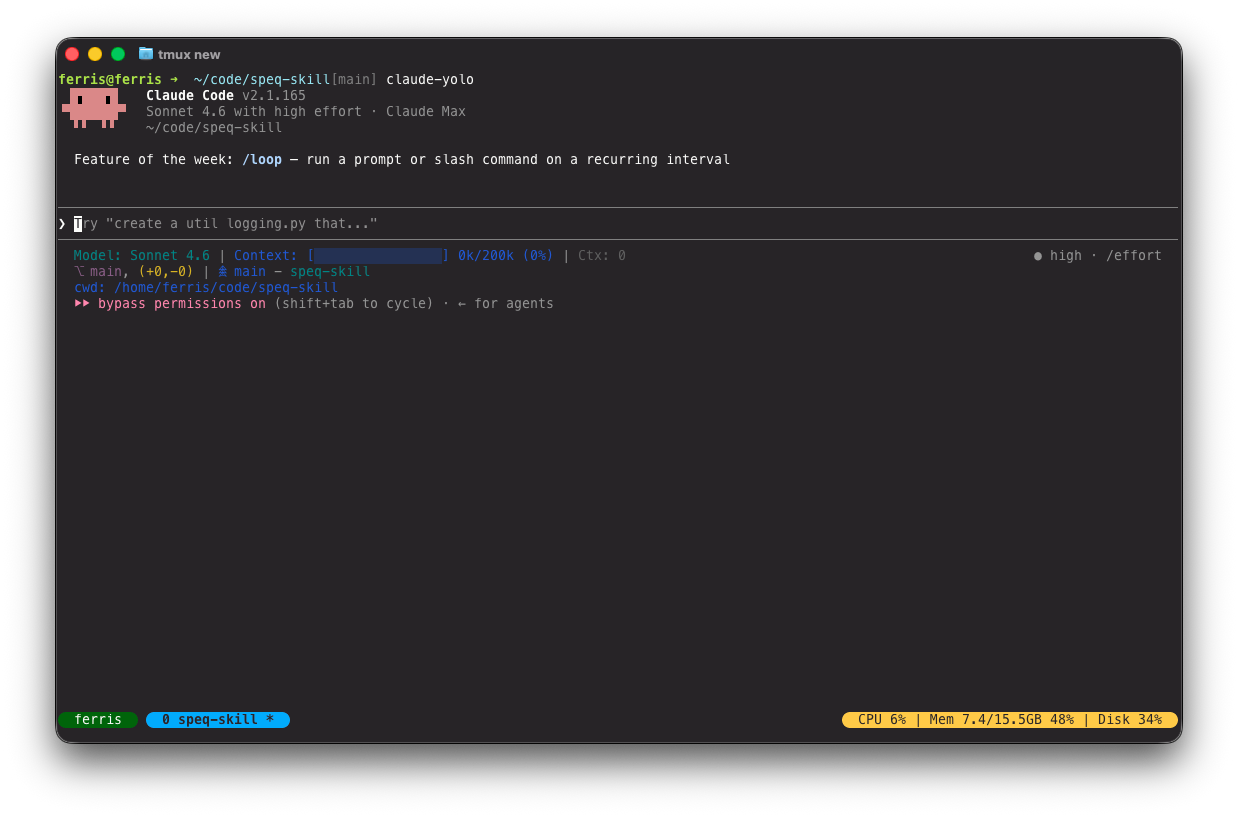Click the yellow minimize window button
Image resolution: width=1238 pixels, height=817 pixels.
click(95, 54)
